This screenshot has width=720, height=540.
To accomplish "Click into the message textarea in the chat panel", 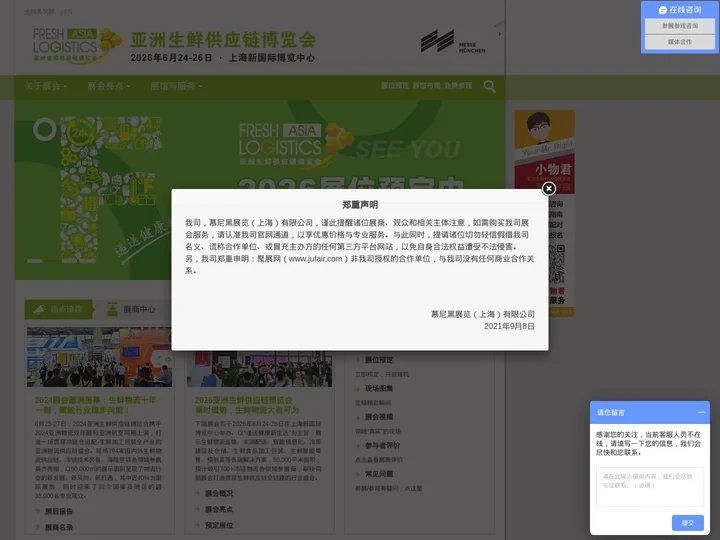I will 649,487.
